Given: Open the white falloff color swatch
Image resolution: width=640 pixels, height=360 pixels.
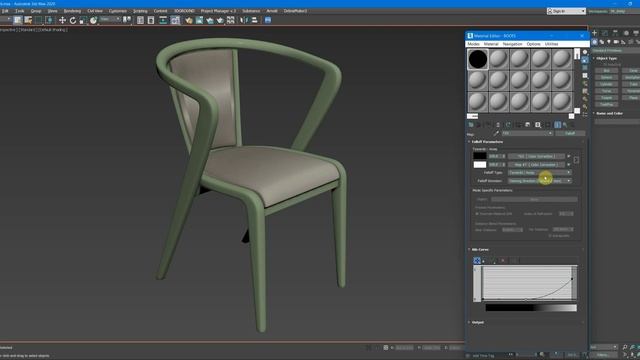Looking at the screenshot, I should click(480, 164).
